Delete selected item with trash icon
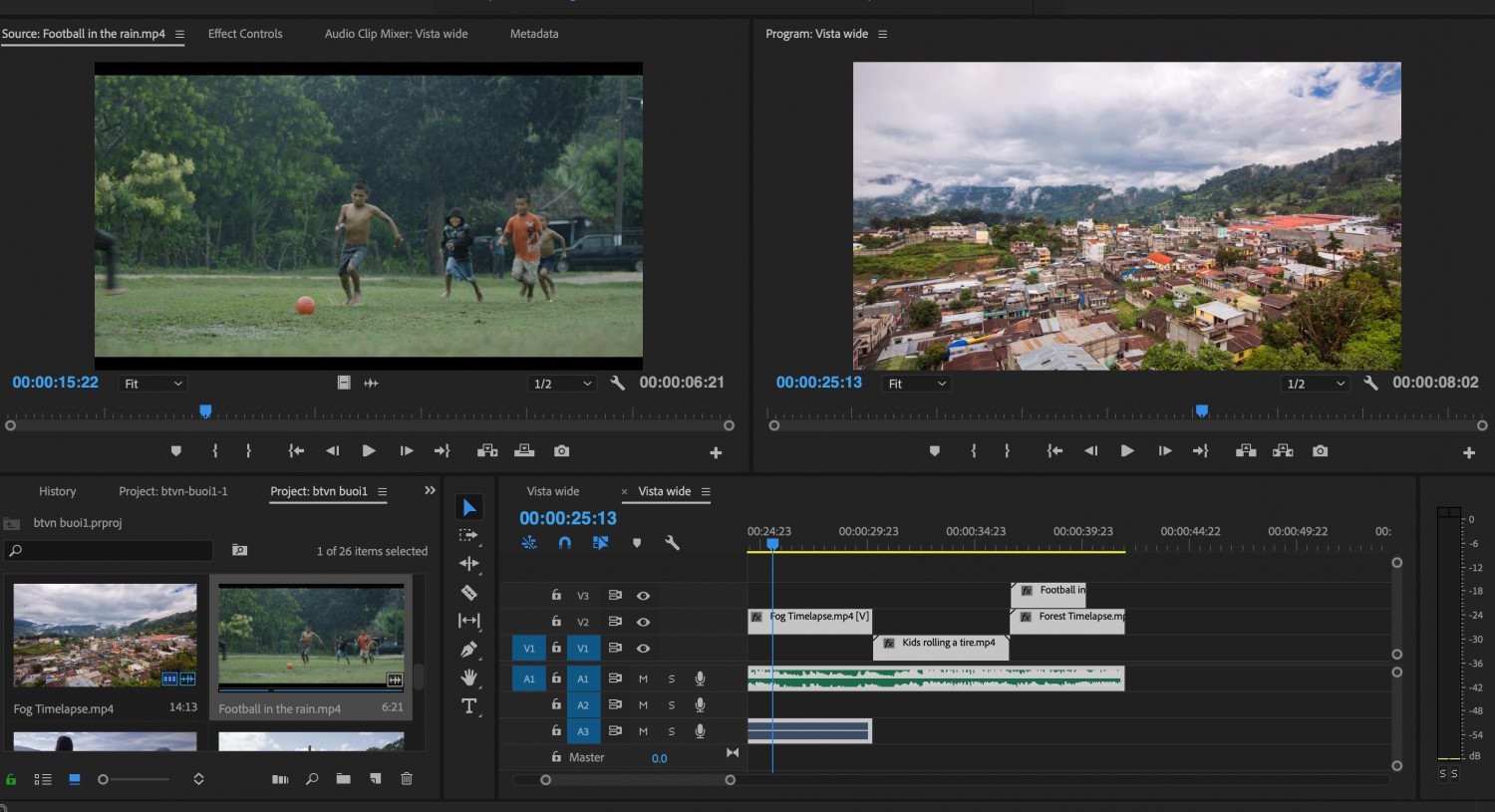The image size is (1495, 812). coord(407,779)
